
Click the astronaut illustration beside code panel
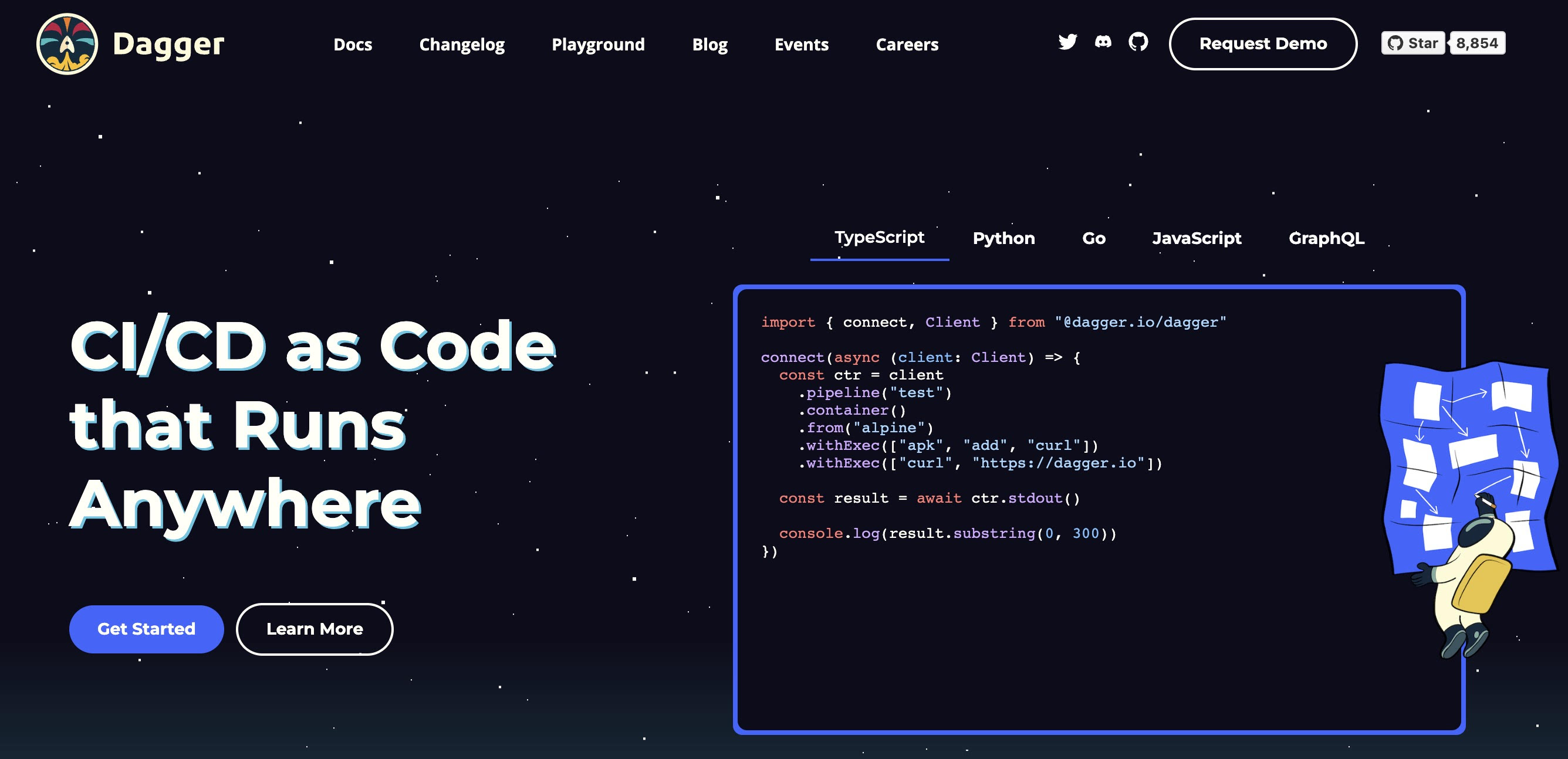click(x=1469, y=510)
